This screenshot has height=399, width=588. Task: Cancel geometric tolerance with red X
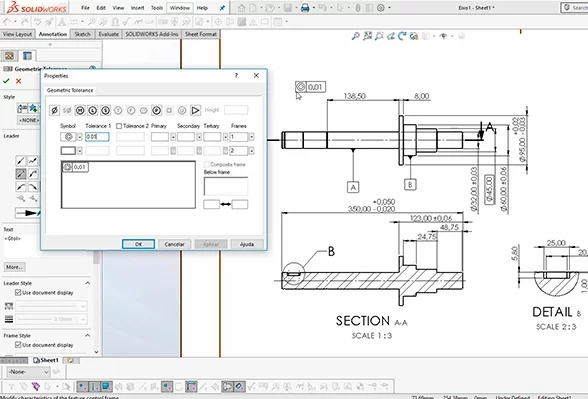[18, 81]
